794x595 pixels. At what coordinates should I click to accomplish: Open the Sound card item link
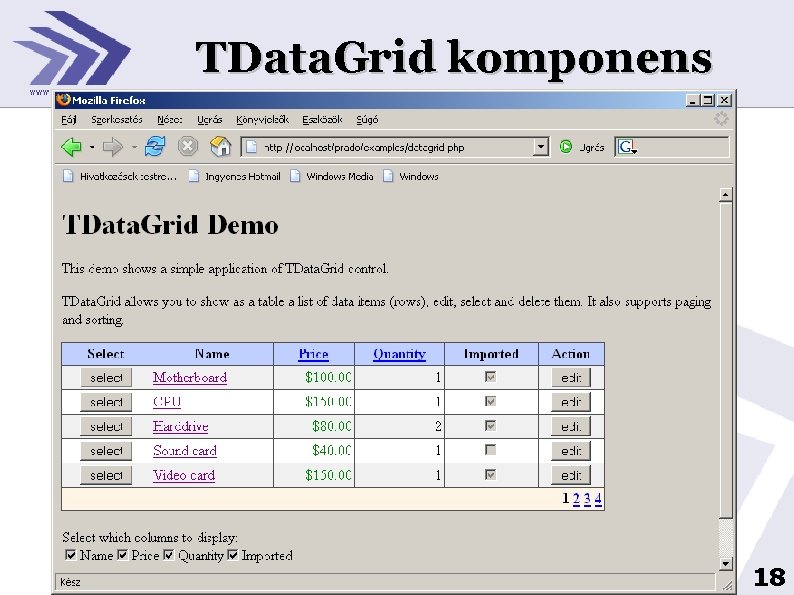tap(185, 451)
